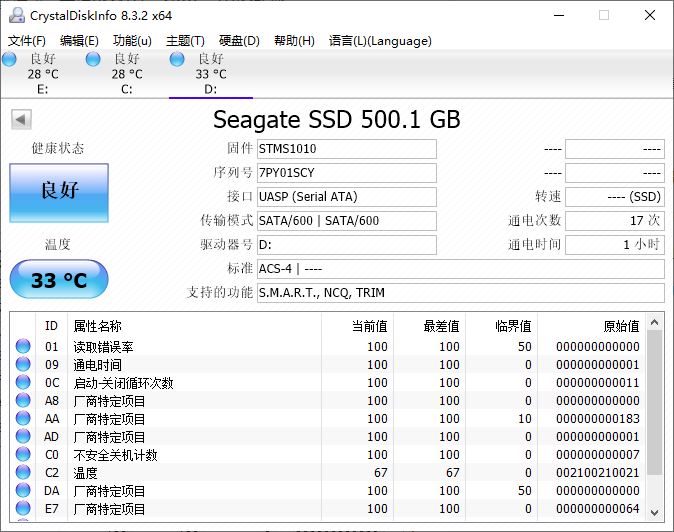The width and height of the screenshot is (674, 532).
Task: Click the firmware field STMS1010
Action: pos(347,149)
